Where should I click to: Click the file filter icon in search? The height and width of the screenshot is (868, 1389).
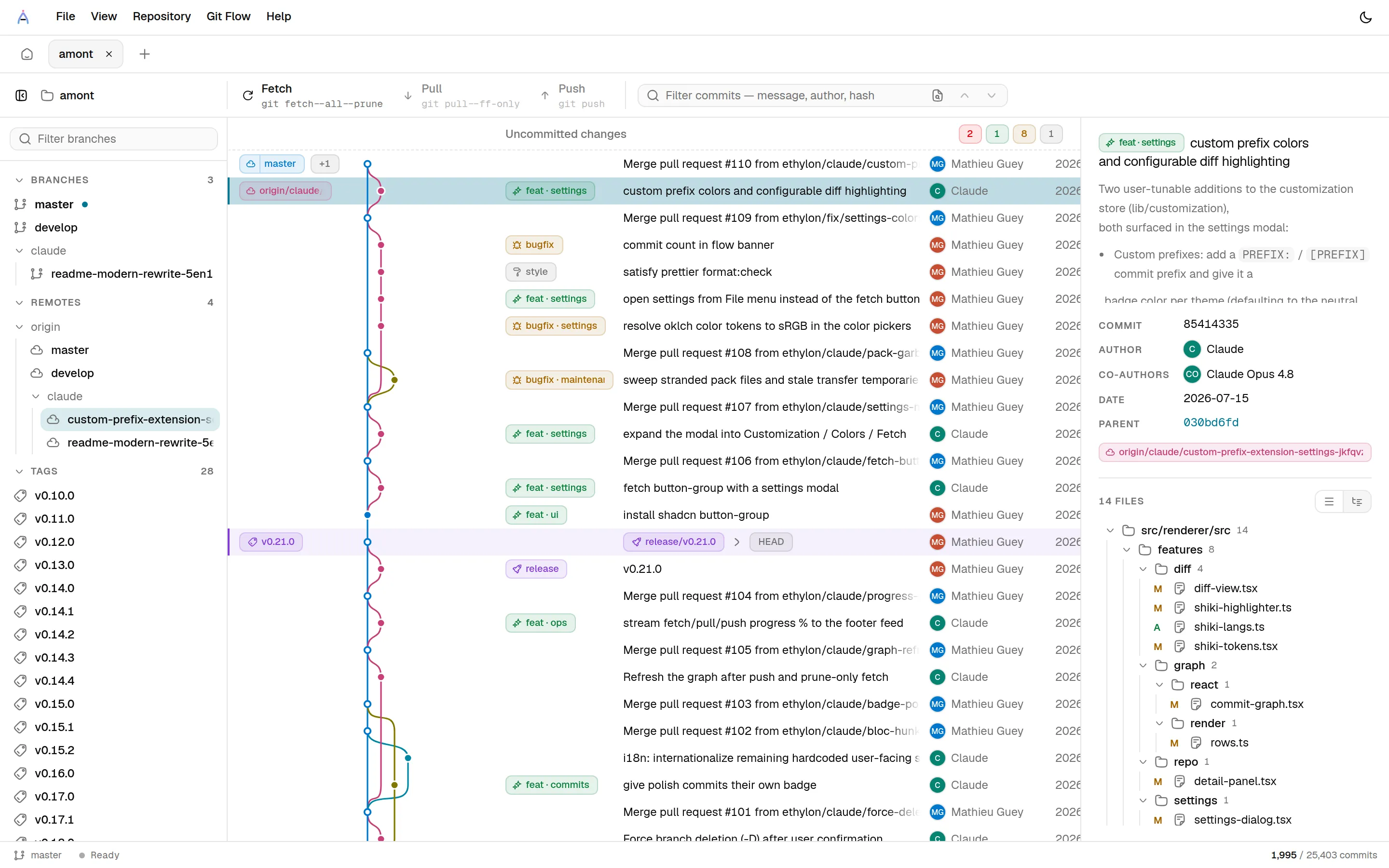tap(937, 95)
